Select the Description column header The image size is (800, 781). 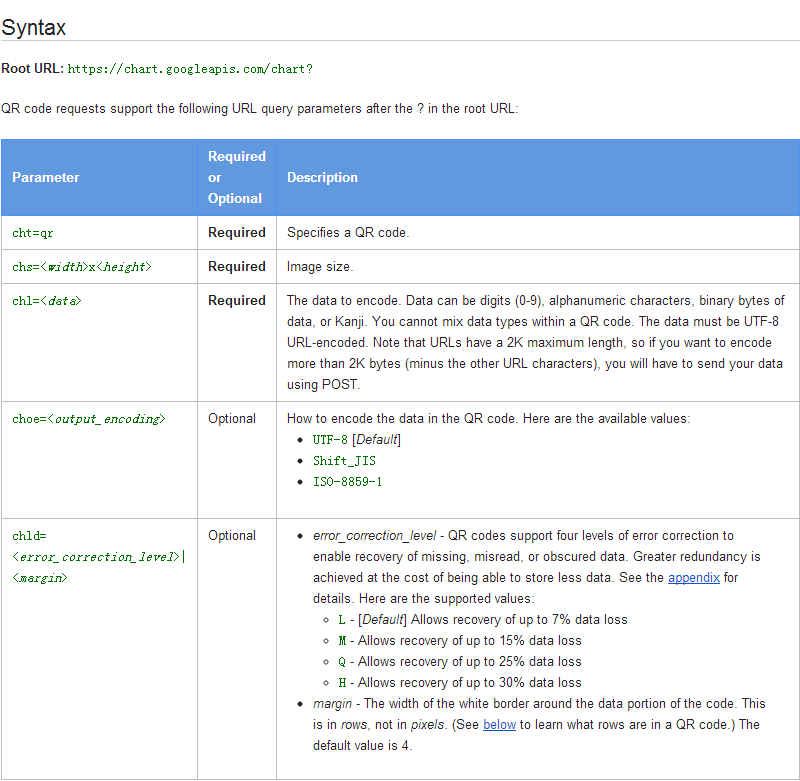pyautogui.click(x=322, y=177)
